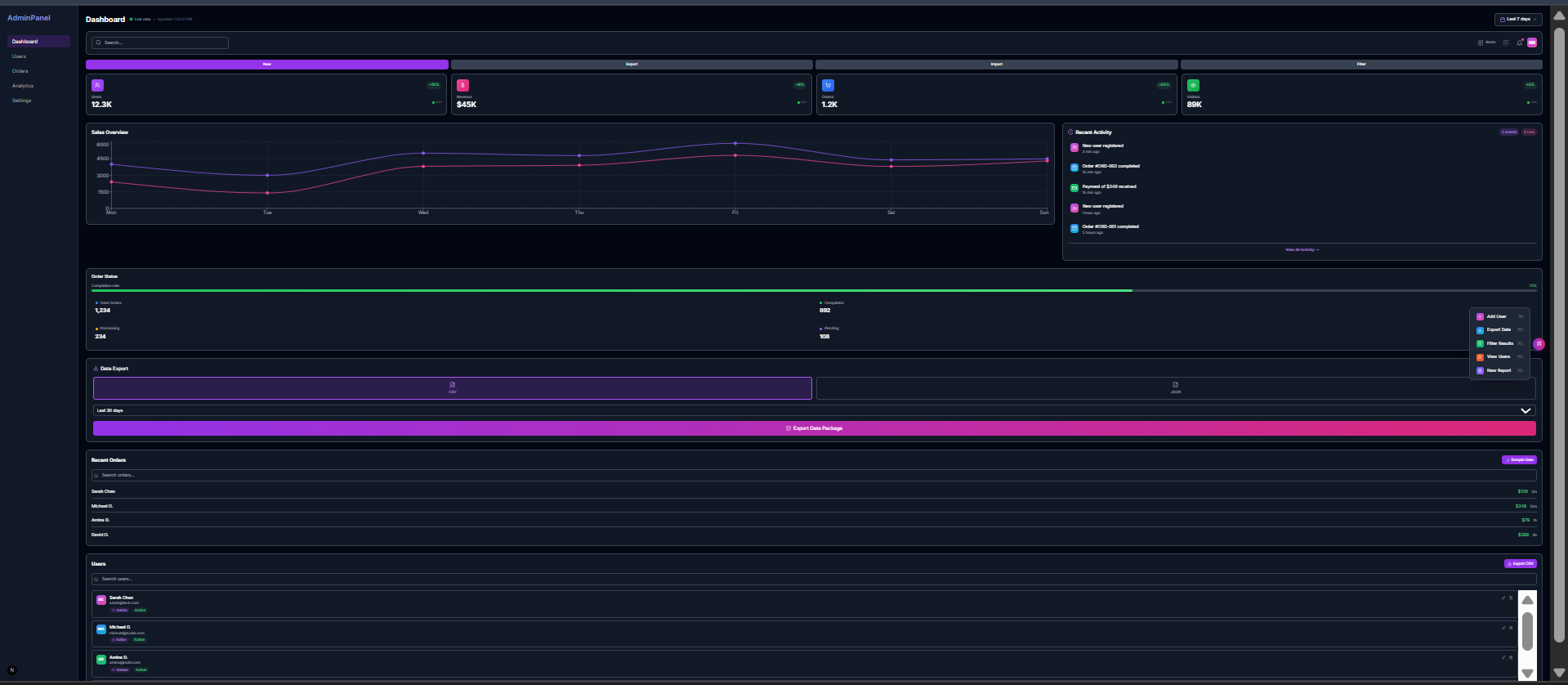Select JSON export format option
This screenshot has width=1568, height=685.
point(1175,387)
